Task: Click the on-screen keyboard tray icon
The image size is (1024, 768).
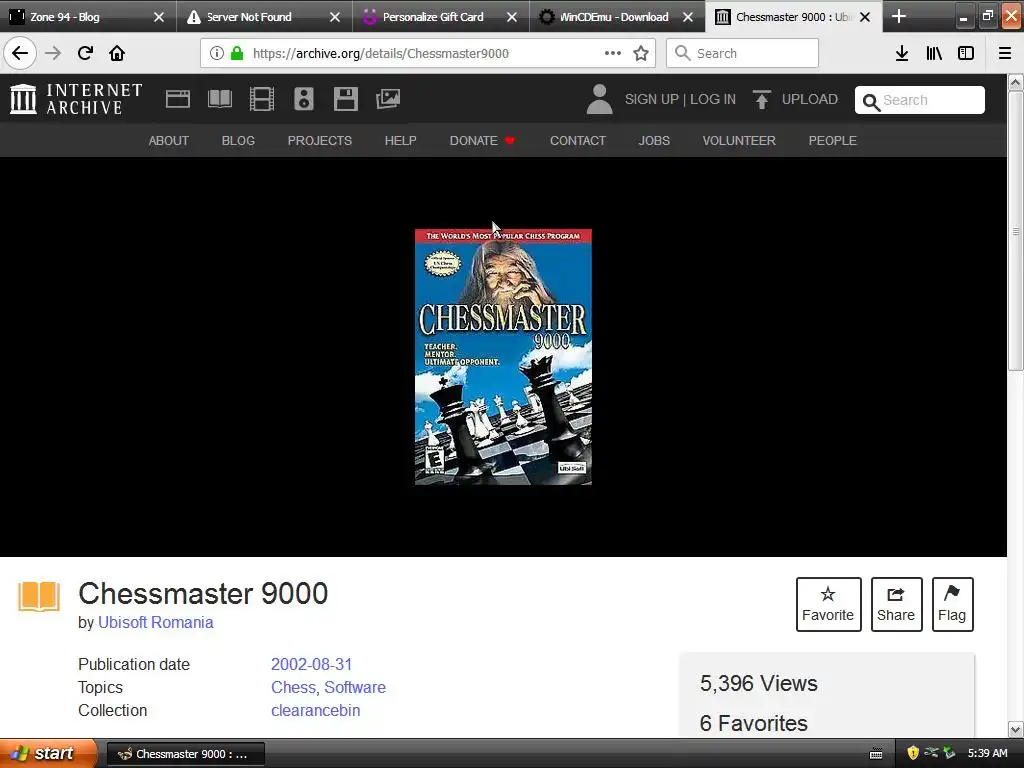Action: tap(876, 754)
